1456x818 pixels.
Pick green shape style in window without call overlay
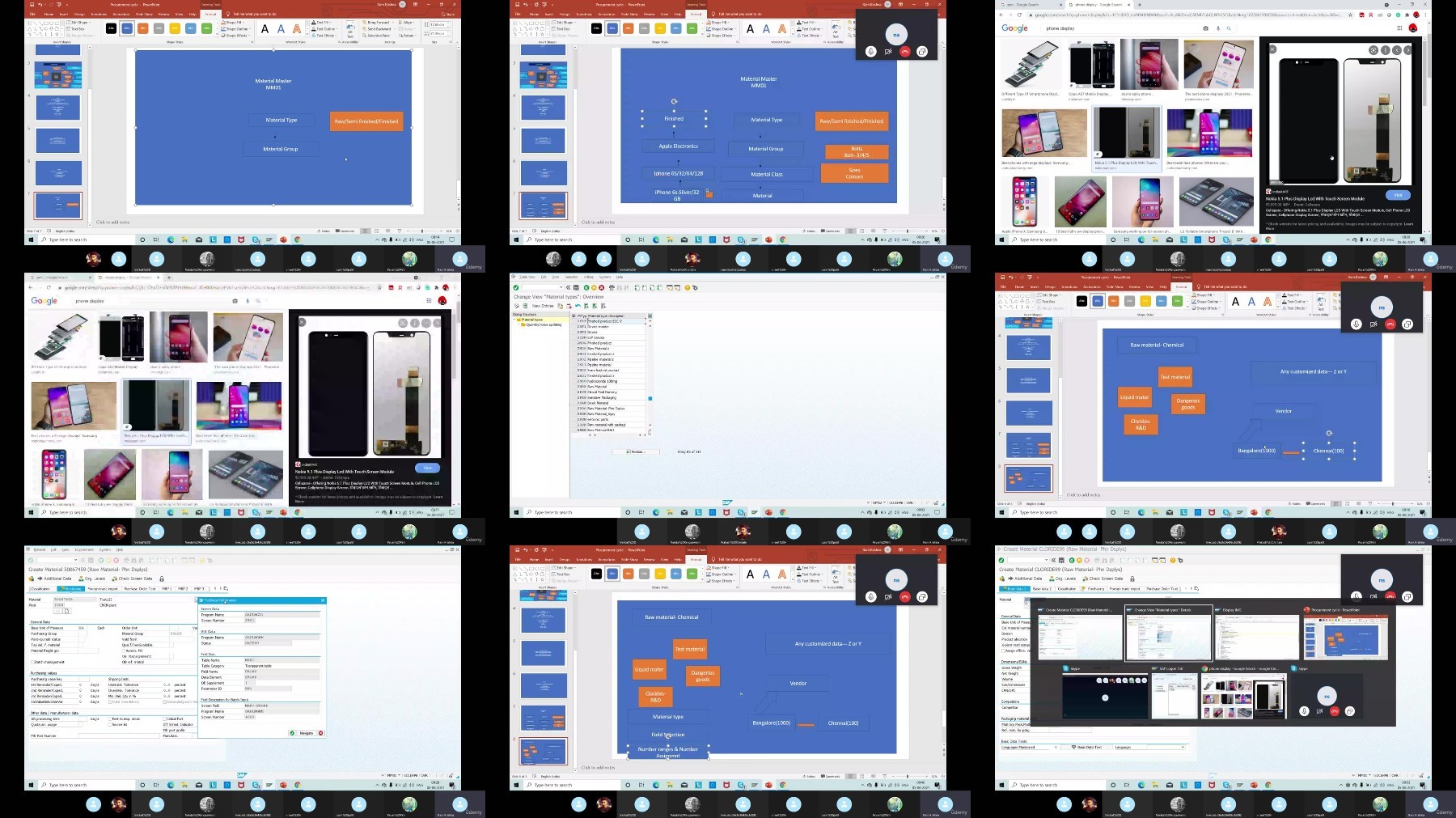[x=206, y=28]
